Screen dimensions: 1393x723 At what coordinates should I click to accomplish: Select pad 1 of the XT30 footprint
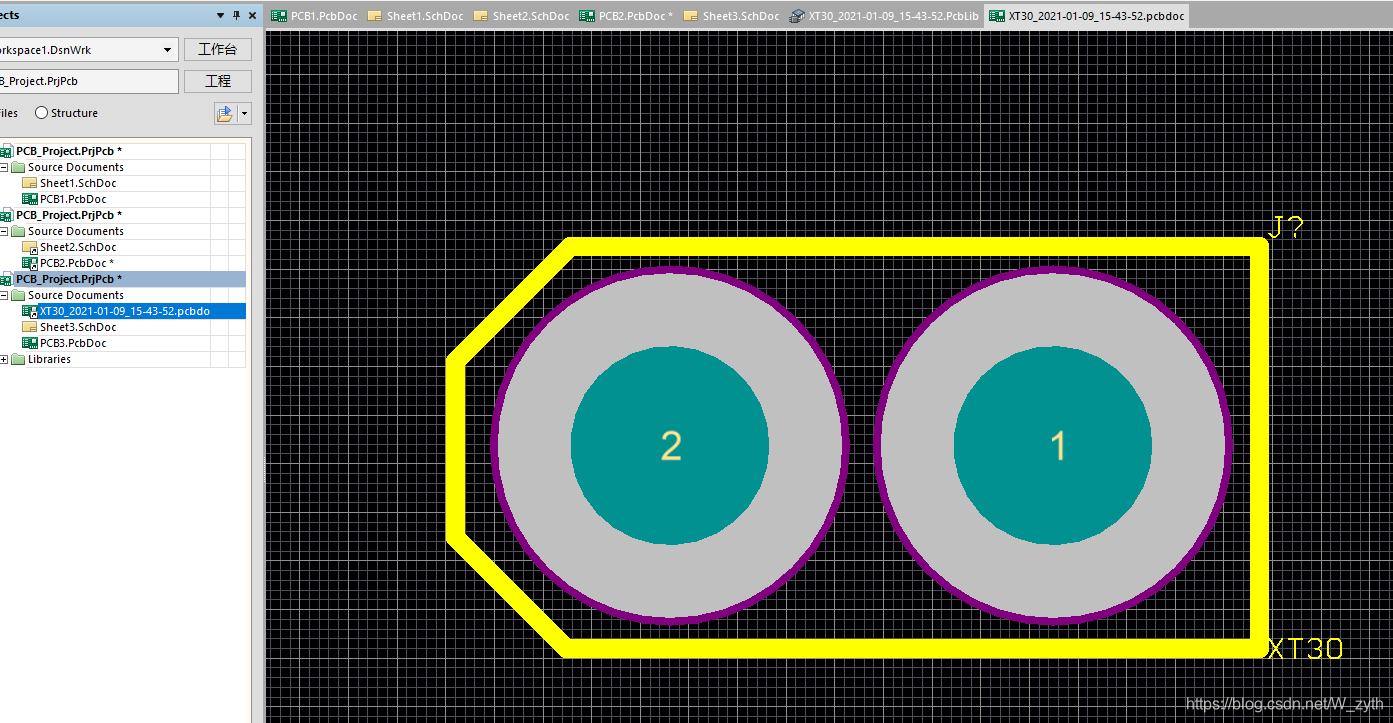tap(1053, 446)
